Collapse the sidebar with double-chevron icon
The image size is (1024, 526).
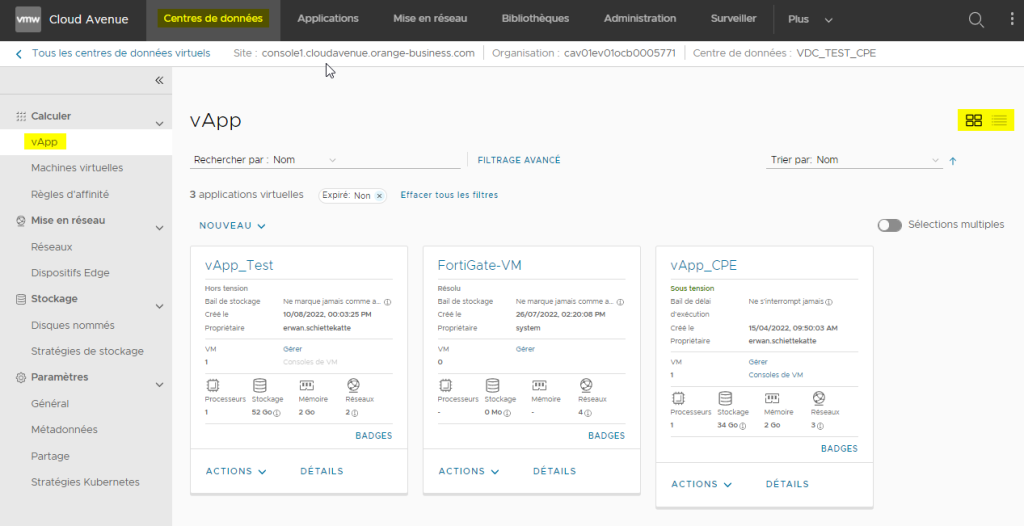(159, 80)
